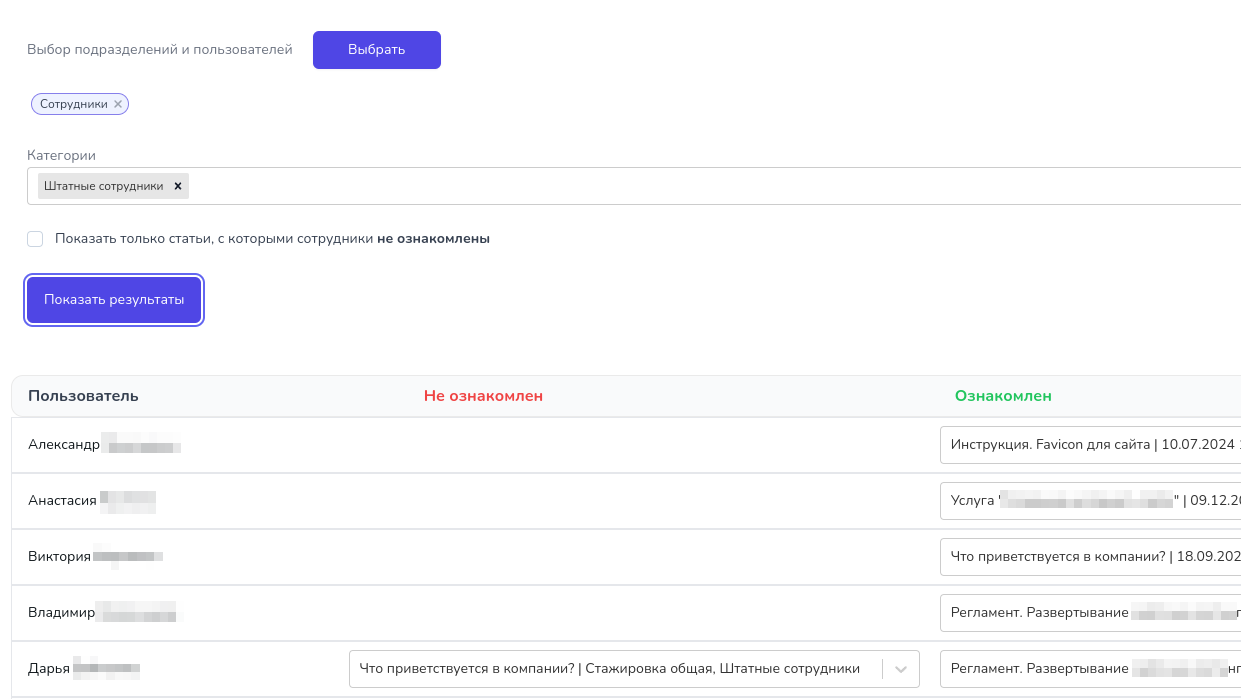The image size is (1241, 699).
Task: Open Виктория's Ознакомлен dropdown
Action: (x=1090, y=557)
